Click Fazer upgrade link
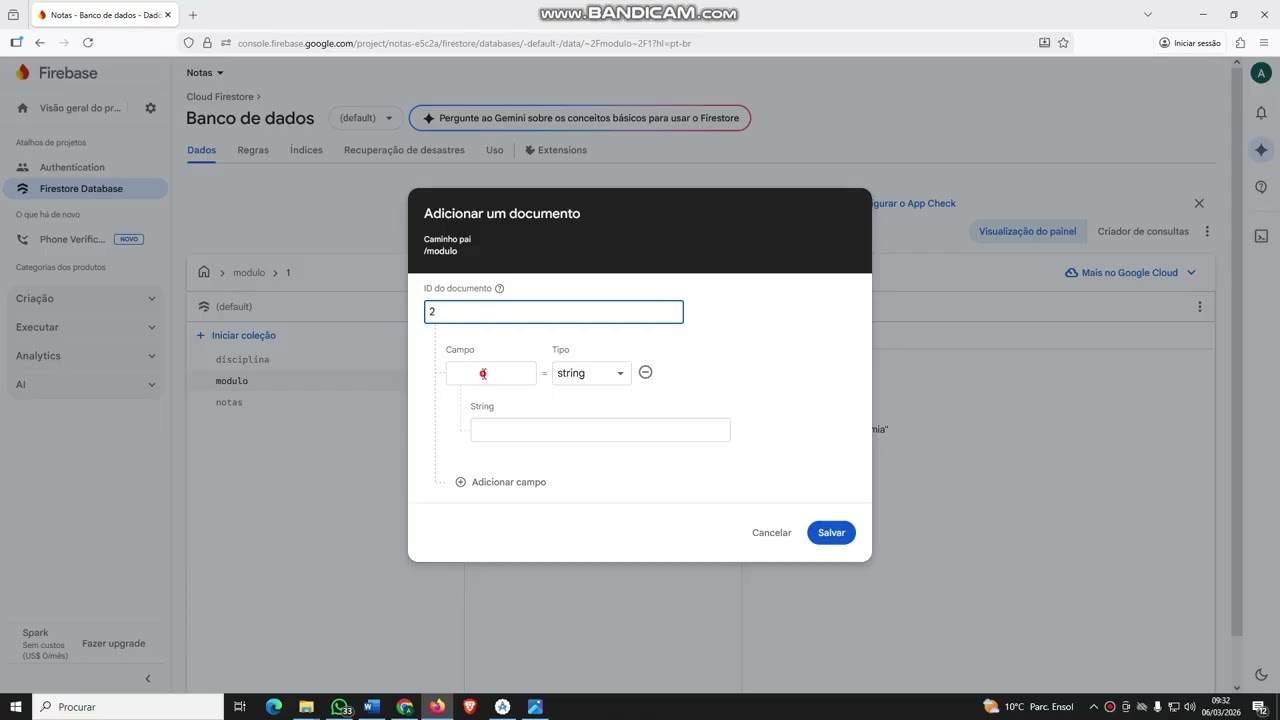Image resolution: width=1280 pixels, height=720 pixels. tap(114, 644)
